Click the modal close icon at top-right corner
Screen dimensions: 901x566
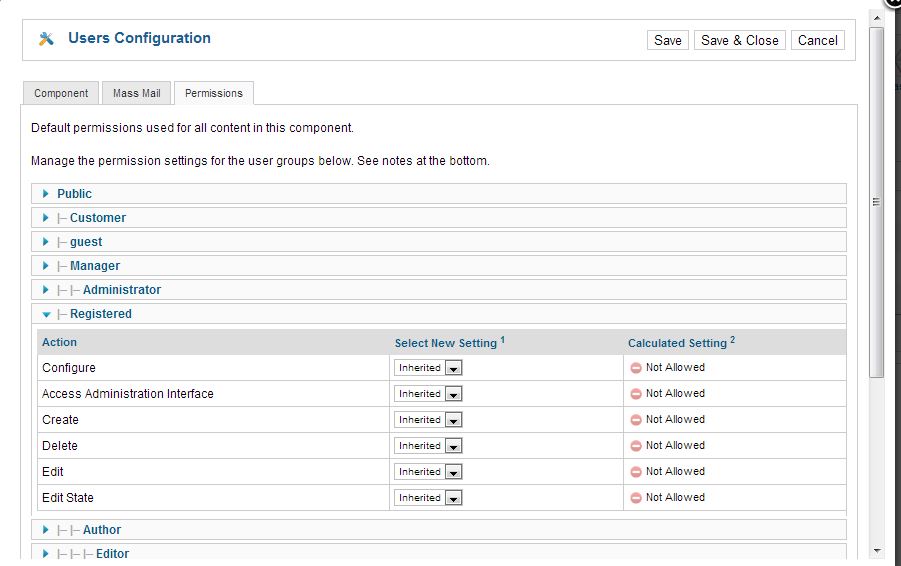click(894, 2)
